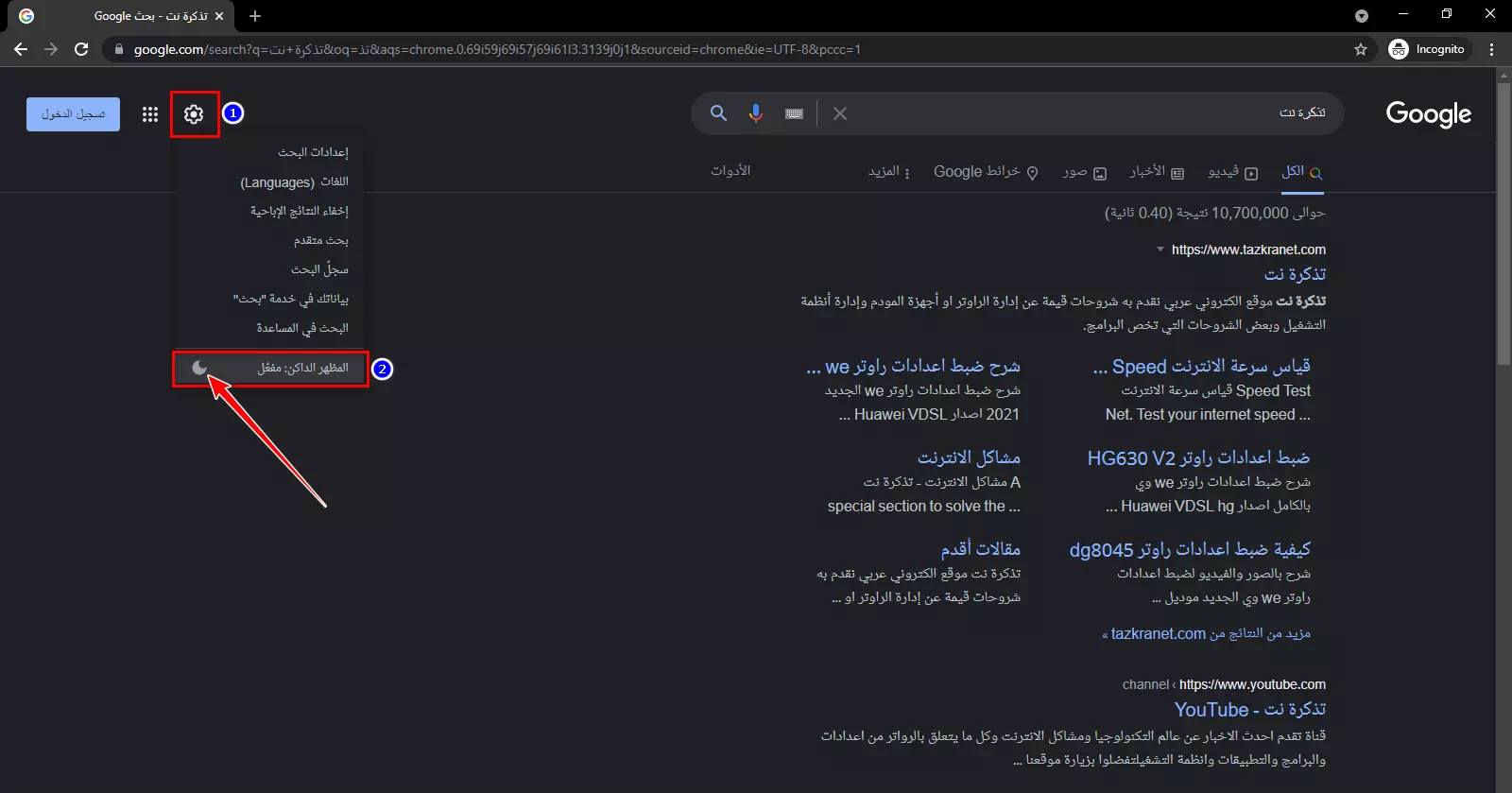Click the https://www.youtube.com channel URL text
The height and width of the screenshot is (793, 1512).
pos(1252,684)
